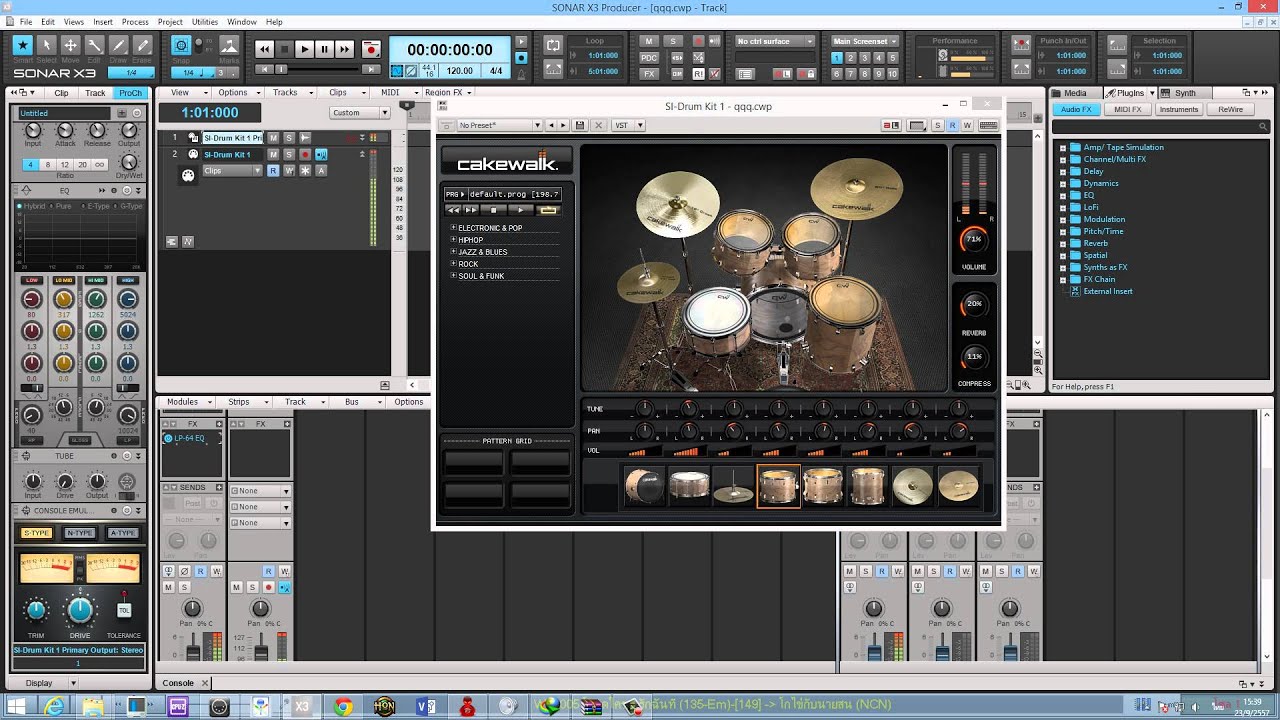Screen dimensions: 1280x720
Task: Mute the SI-Drum Kit 1 Pri track
Action: (x=273, y=138)
